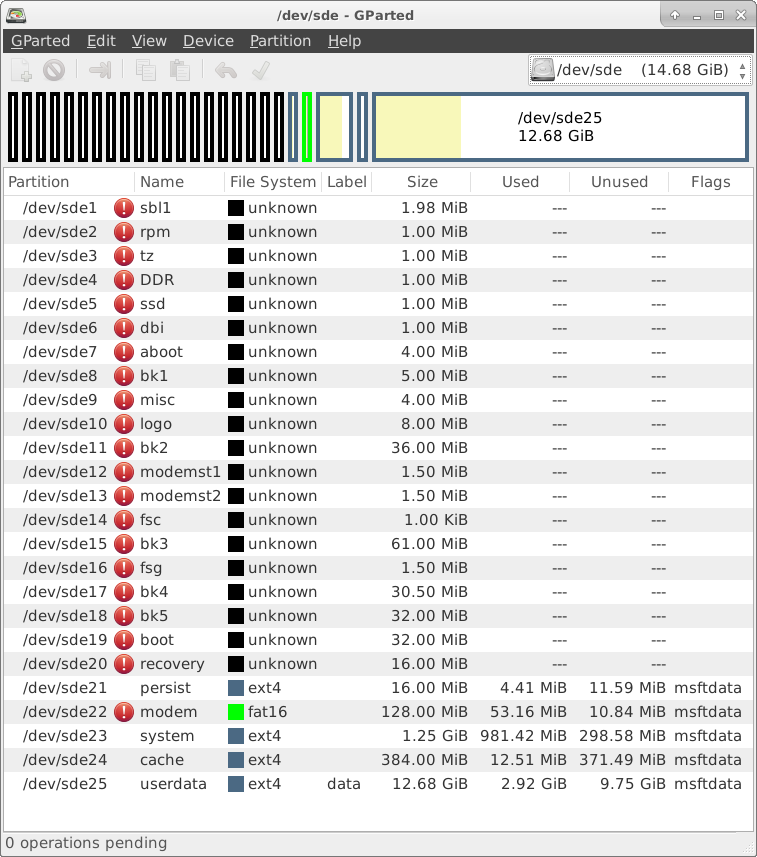Click the 'bk1' partition name
Viewport: 757px width, 857px height.
[x=154, y=376]
